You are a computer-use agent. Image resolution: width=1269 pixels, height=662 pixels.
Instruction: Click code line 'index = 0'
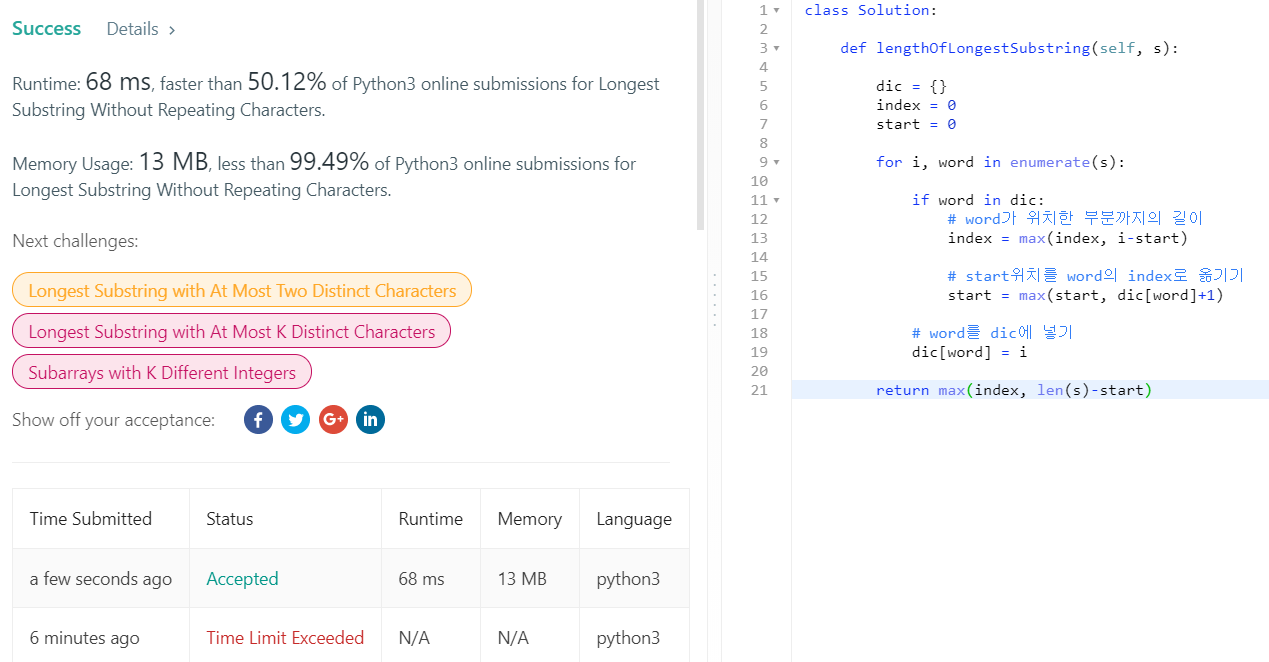[x=916, y=105]
